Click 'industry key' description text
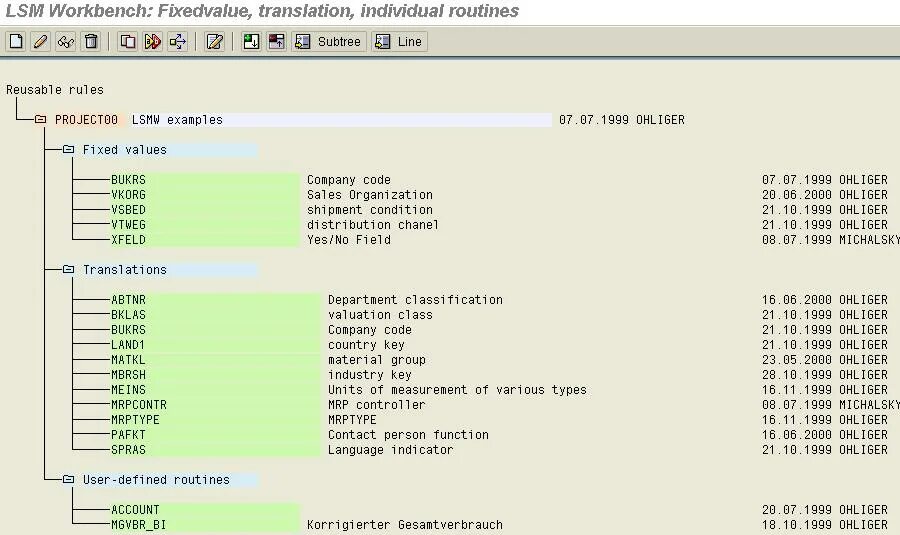The image size is (900, 535). click(x=370, y=374)
